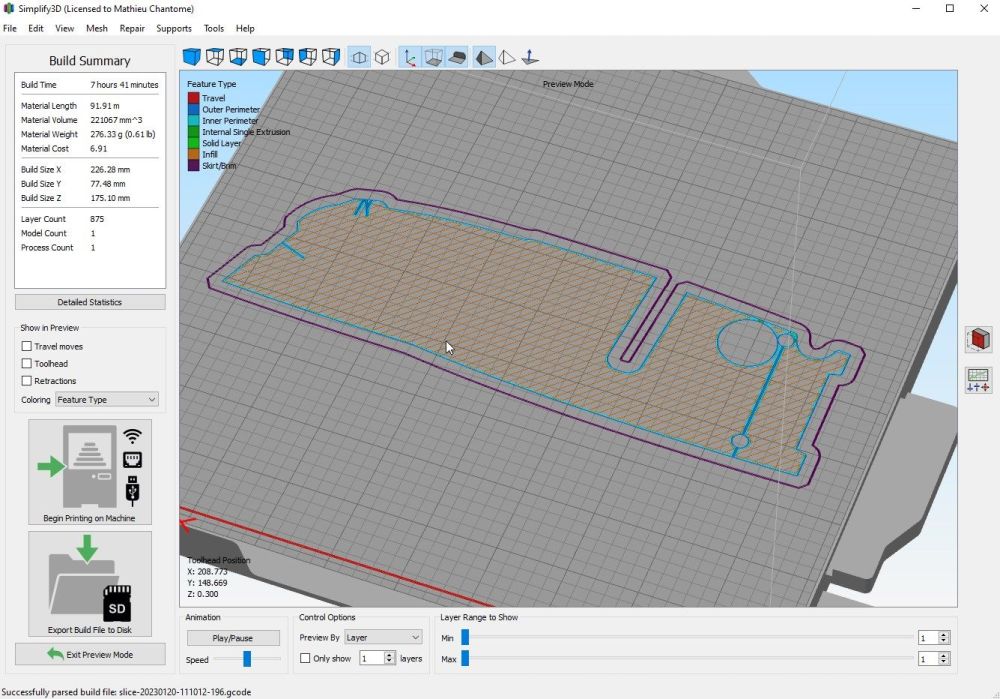Expand the Preview By Layer dropdown

383,637
